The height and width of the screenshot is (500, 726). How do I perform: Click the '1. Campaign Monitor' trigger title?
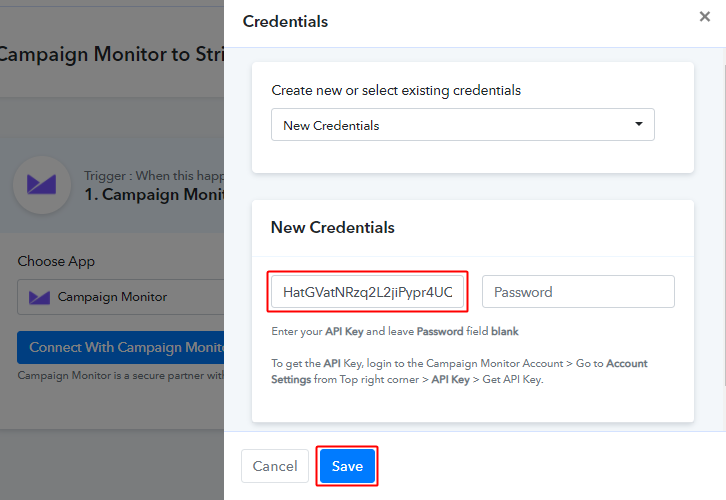click(154, 194)
